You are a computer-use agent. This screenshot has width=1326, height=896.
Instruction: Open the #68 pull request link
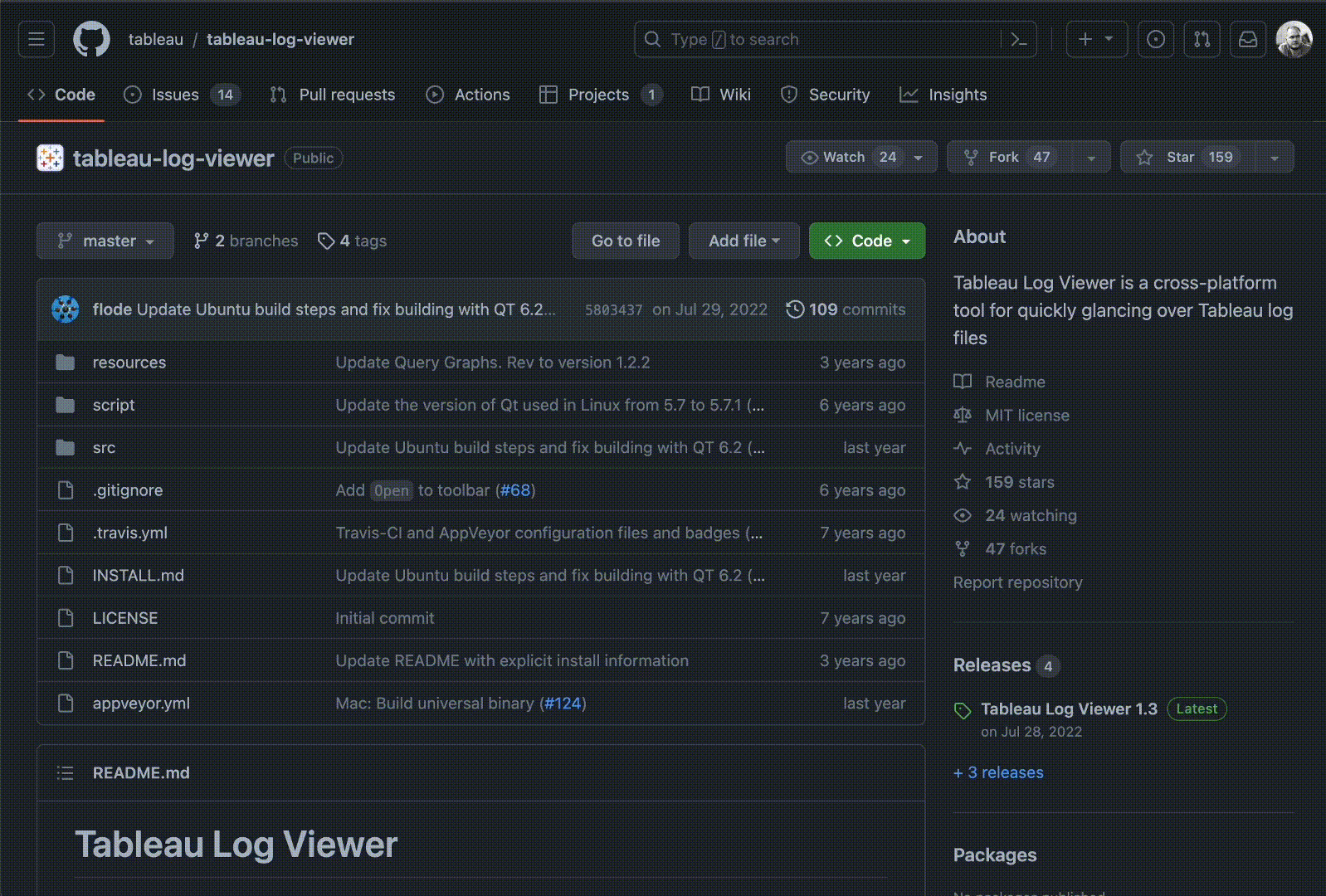(x=515, y=490)
